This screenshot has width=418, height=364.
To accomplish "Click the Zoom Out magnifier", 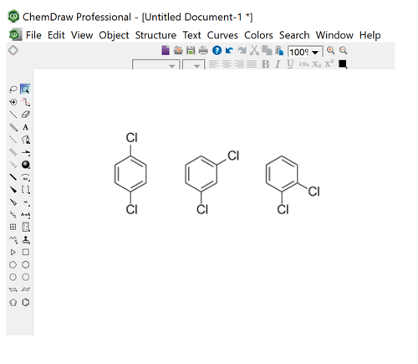I will [x=343, y=50].
